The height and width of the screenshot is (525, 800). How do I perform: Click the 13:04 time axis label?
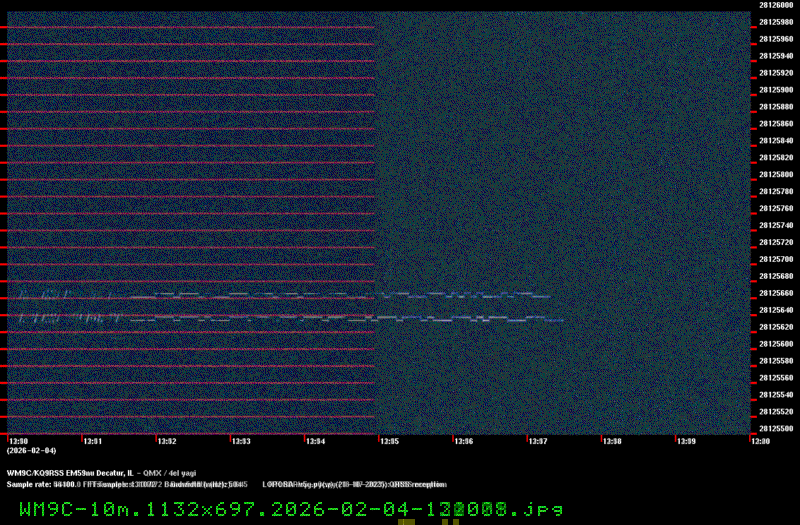tap(315, 440)
